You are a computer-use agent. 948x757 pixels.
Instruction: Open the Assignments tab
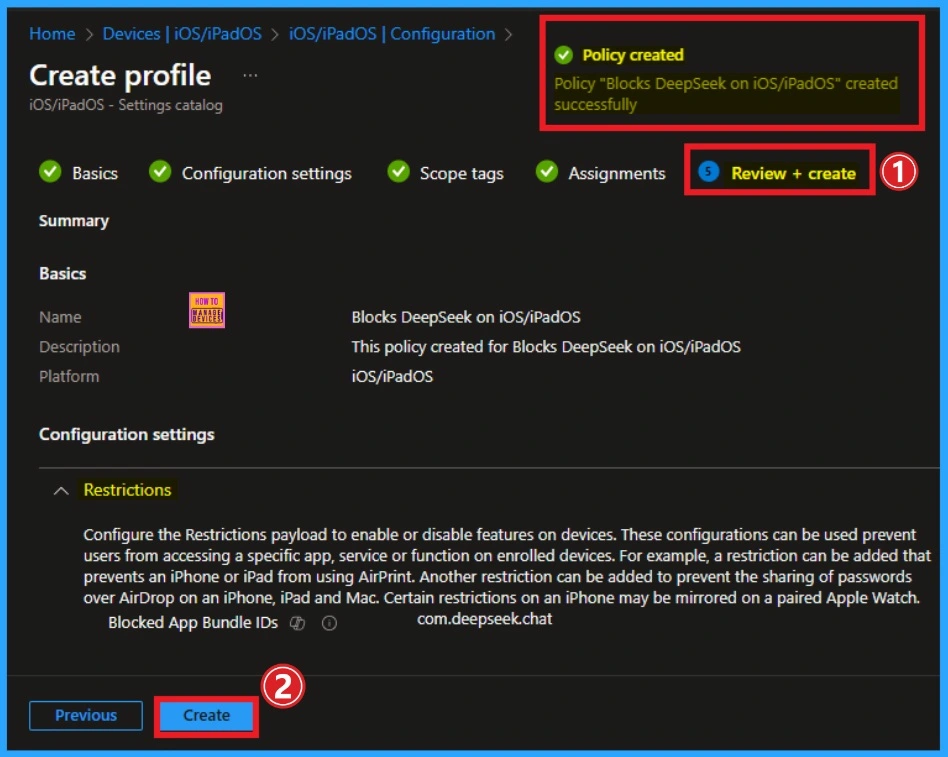pos(617,174)
